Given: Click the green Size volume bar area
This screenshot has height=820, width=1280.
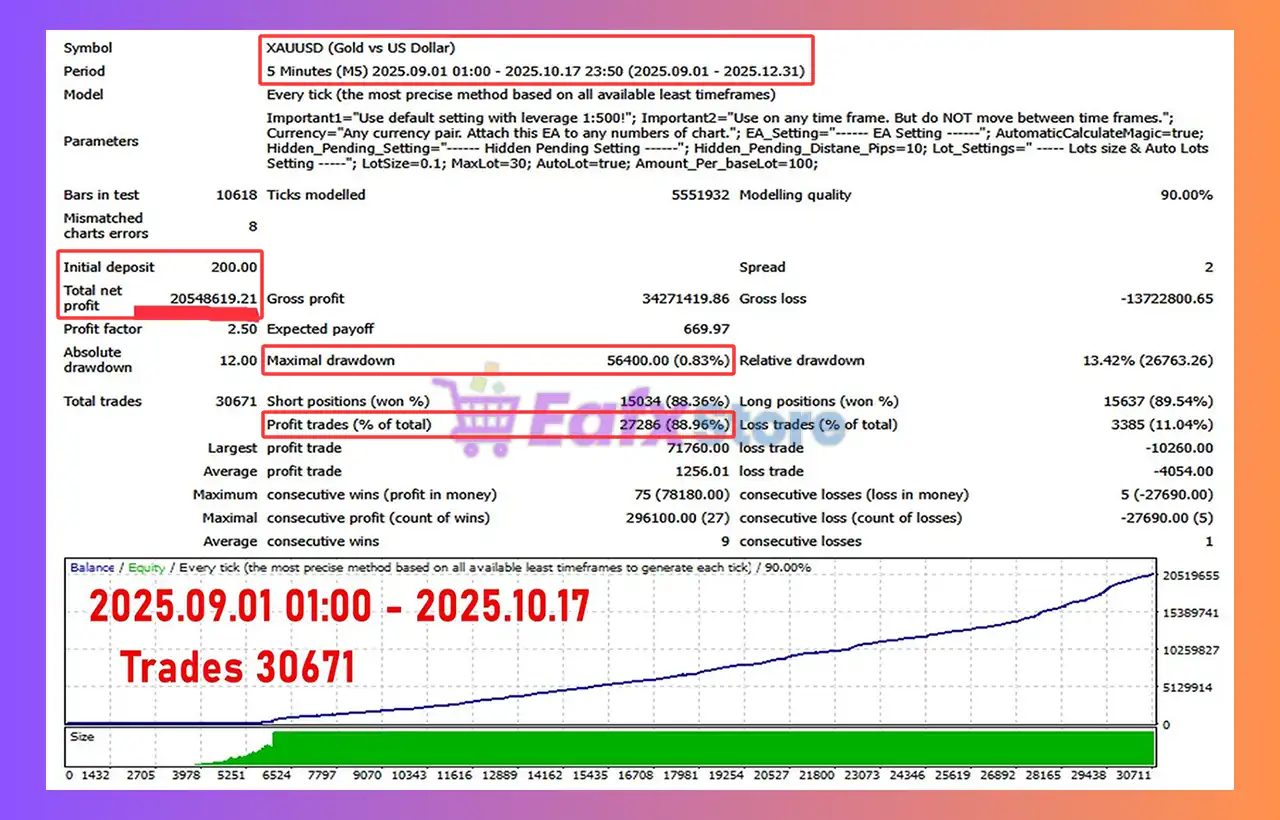Looking at the screenshot, I should tap(700, 748).
